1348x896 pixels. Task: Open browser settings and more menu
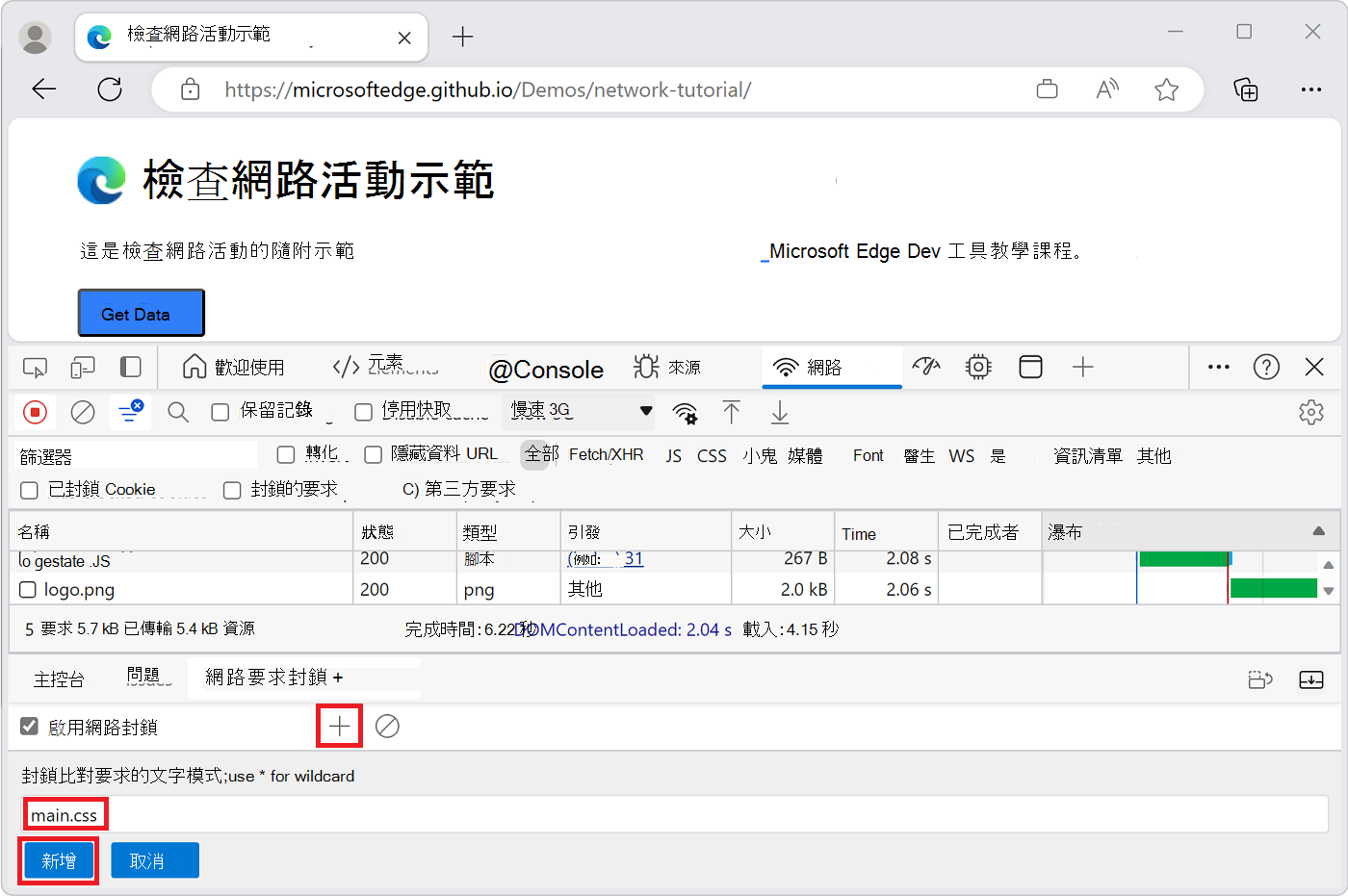(1311, 90)
